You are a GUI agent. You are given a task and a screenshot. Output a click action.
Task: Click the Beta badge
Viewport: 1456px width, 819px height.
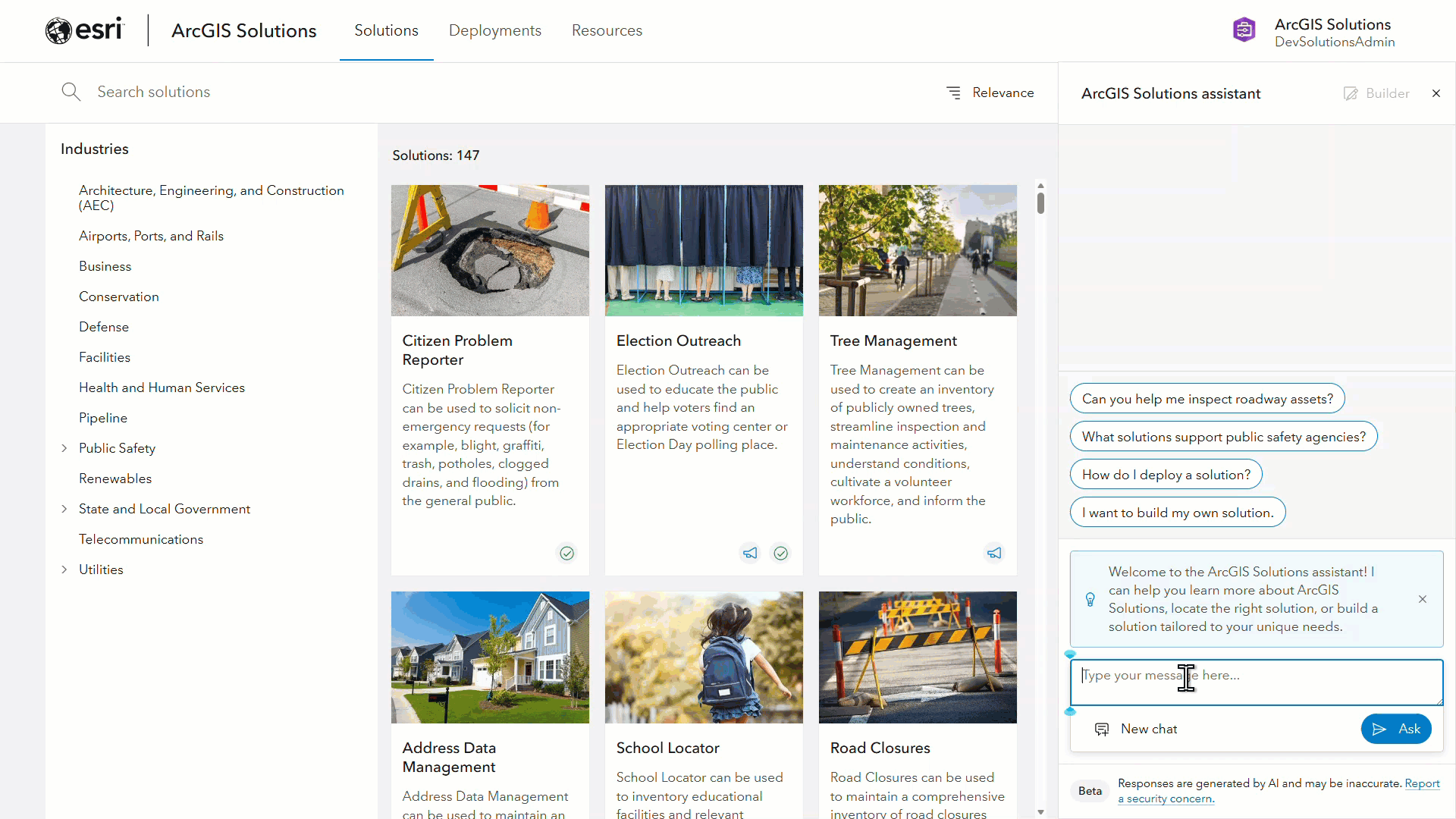click(x=1090, y=791)
